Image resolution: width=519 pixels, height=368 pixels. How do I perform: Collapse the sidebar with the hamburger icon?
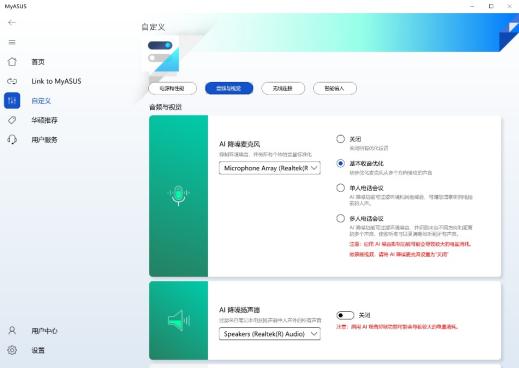pyautogui.click(x=12, y=42)
